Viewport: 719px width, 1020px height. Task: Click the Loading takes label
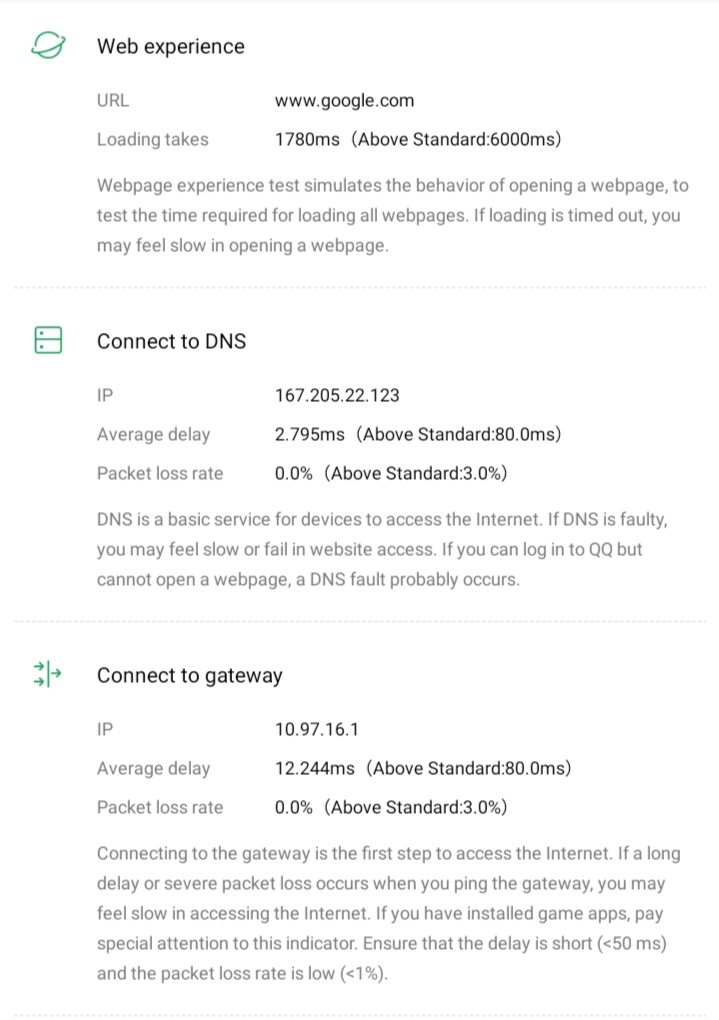pyautogui.click(x=152, y=139)
